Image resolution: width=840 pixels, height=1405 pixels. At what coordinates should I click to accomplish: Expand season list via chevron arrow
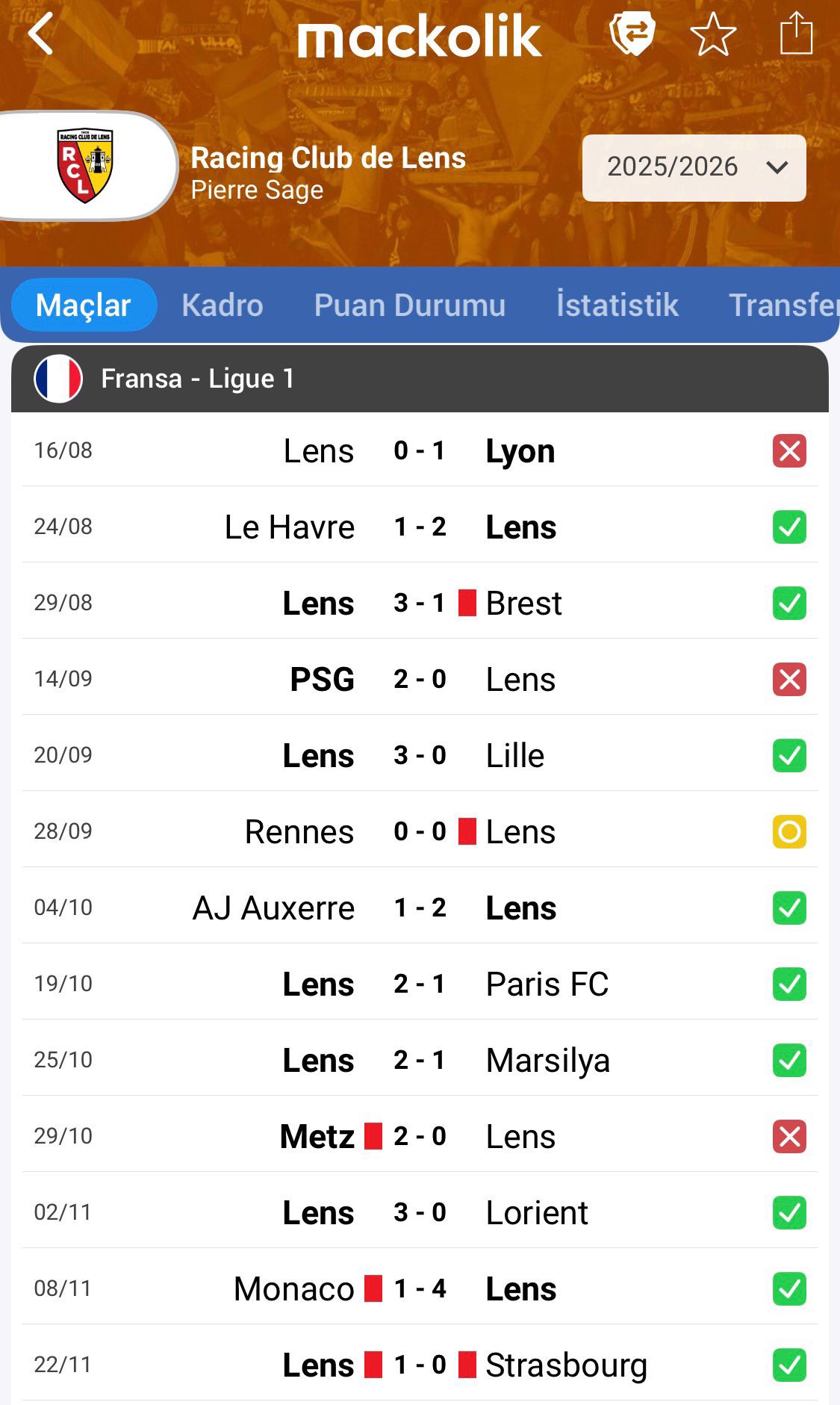tap(777, 167)
